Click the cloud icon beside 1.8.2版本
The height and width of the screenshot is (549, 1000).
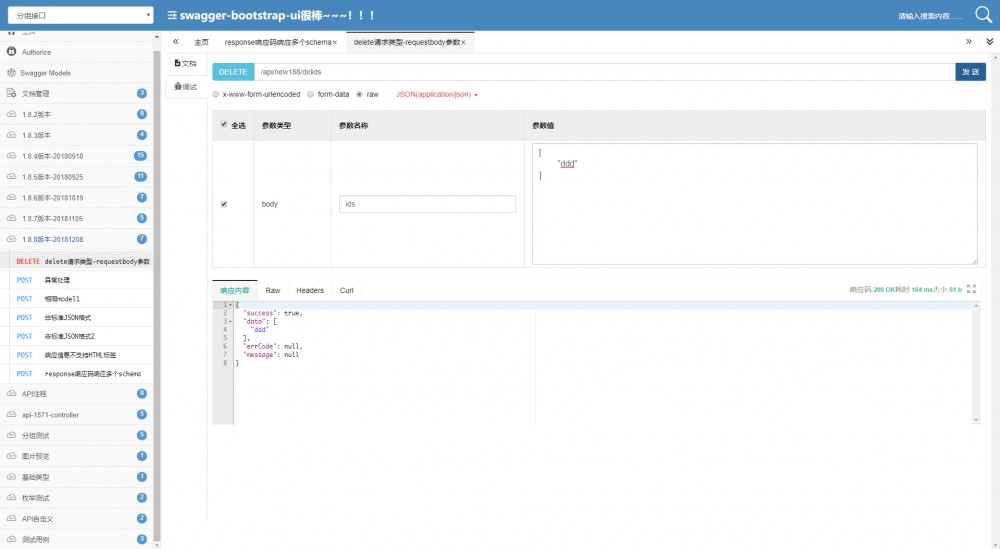(11, 114)
